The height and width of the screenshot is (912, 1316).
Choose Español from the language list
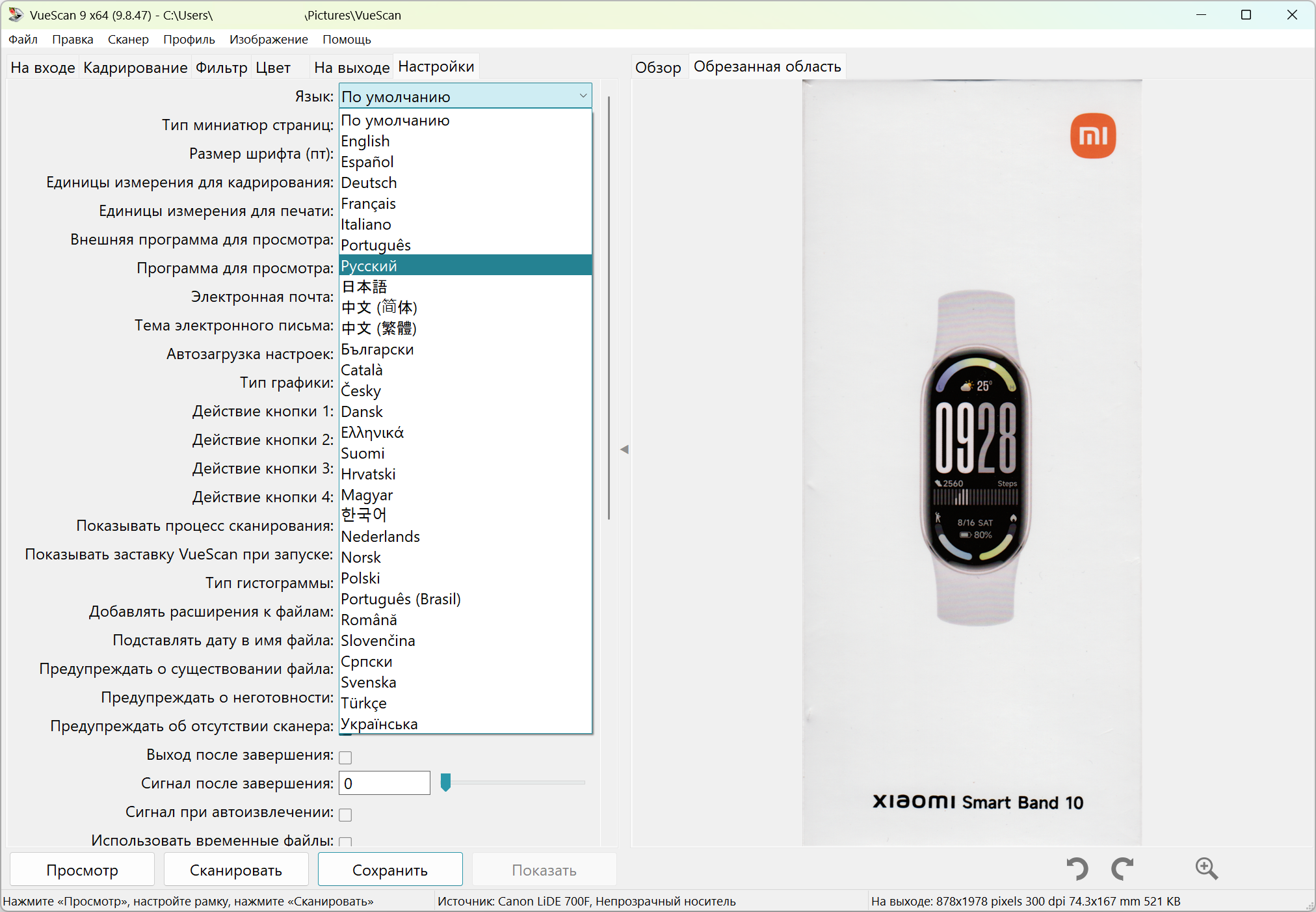pyautogui.click(x=466, y=162)
